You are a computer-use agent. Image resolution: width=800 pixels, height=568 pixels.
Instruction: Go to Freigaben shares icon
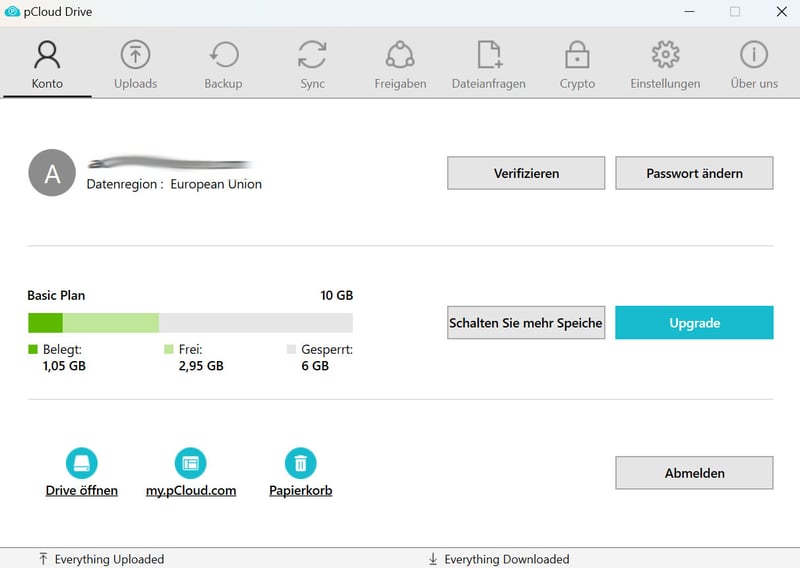click(x=400, y=55)
